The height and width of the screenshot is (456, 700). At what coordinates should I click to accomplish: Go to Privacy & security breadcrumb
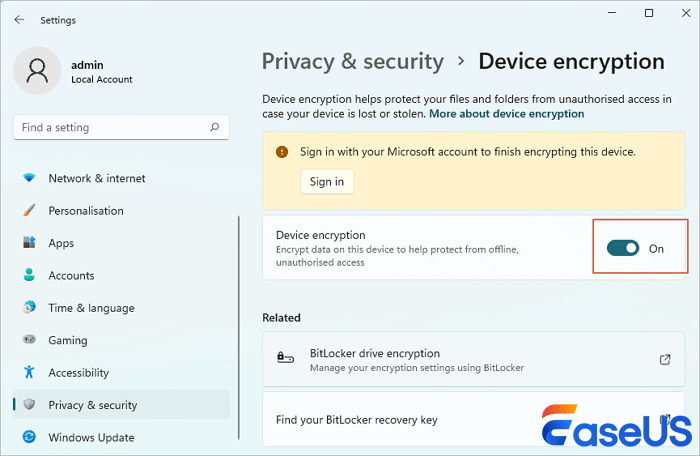pyautogui.click(x=352, y=61)
